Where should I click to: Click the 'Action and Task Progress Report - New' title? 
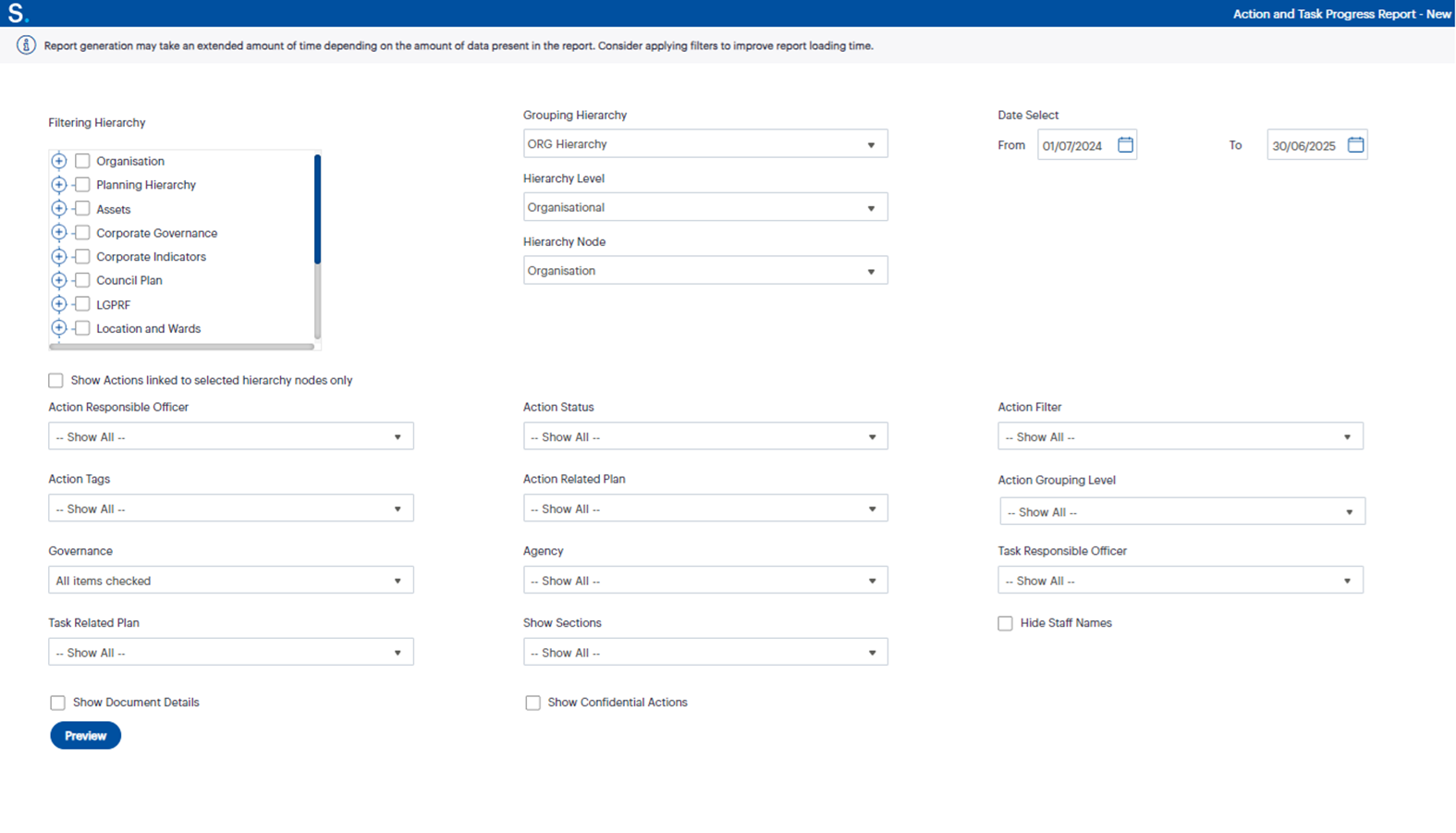coord(1341,14)
